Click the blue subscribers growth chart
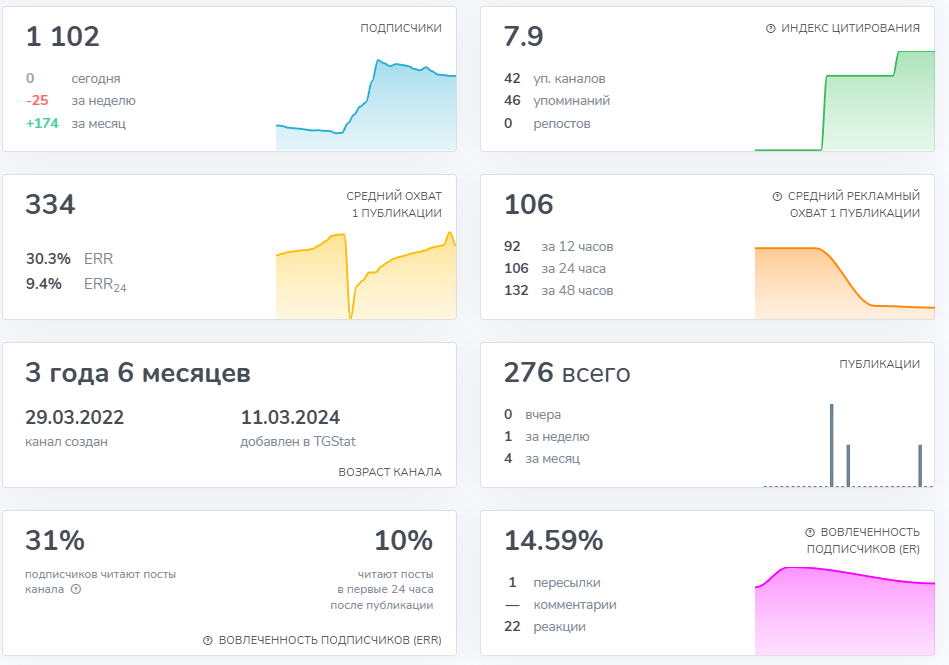The height and width of the screenshot is (665, 949). [x=366, y=110]
